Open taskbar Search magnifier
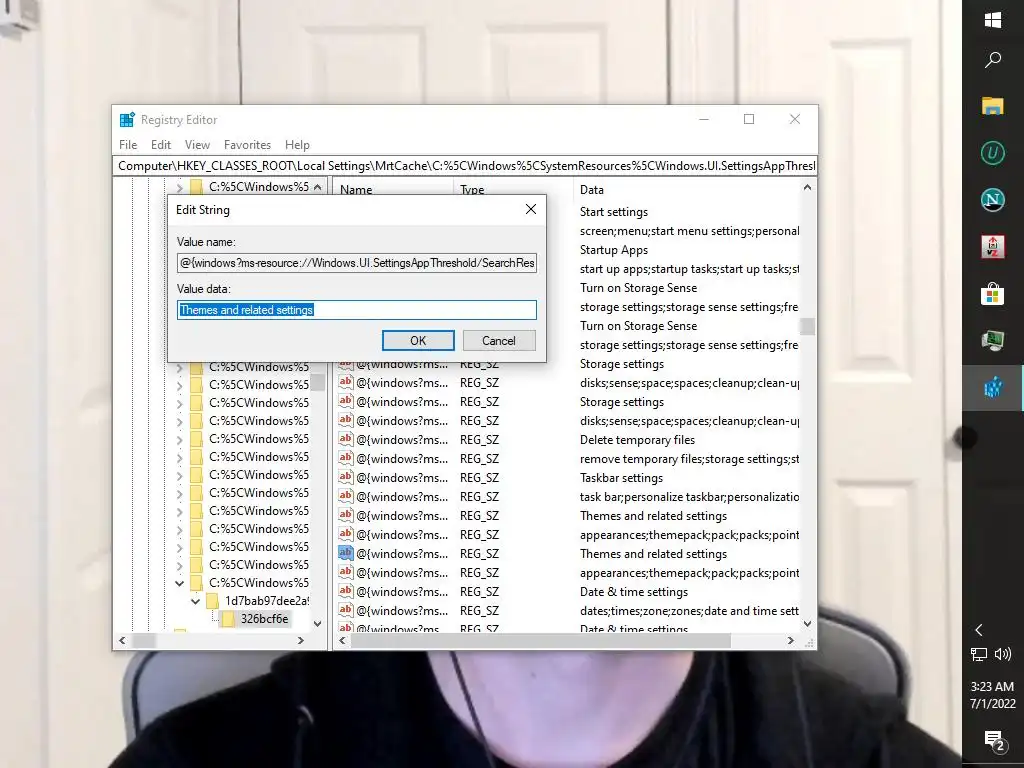 [x=993, y=60]
